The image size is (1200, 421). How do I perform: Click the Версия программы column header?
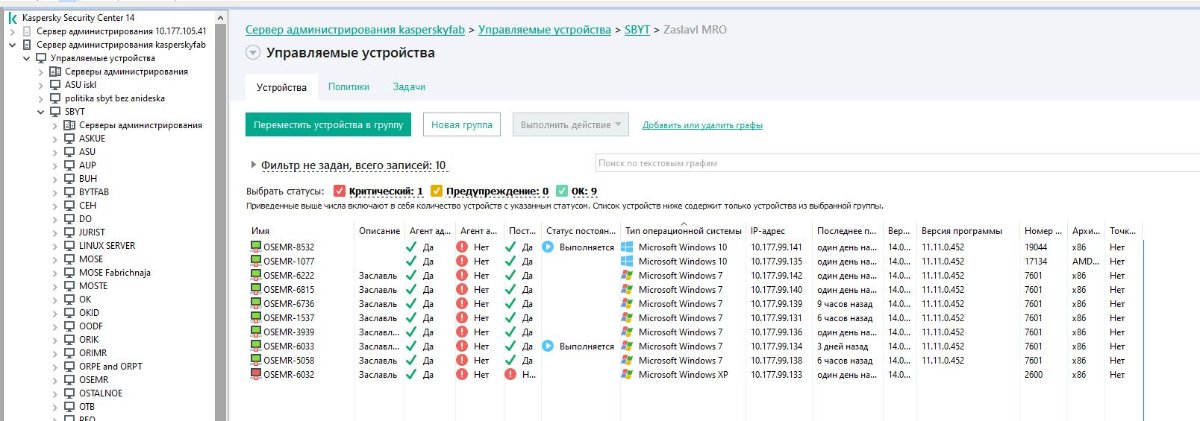961,231
